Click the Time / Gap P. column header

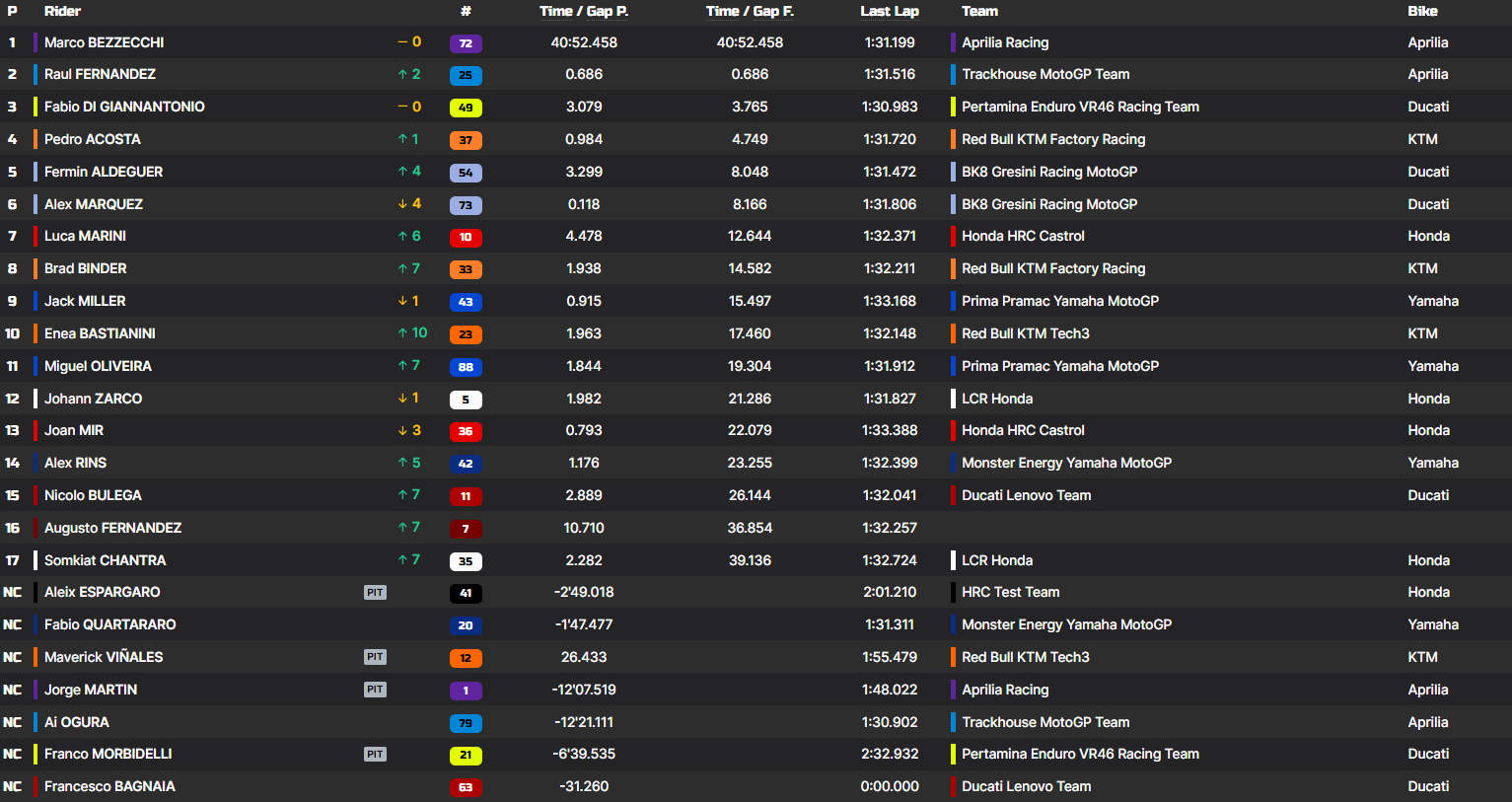coord(584,11)
